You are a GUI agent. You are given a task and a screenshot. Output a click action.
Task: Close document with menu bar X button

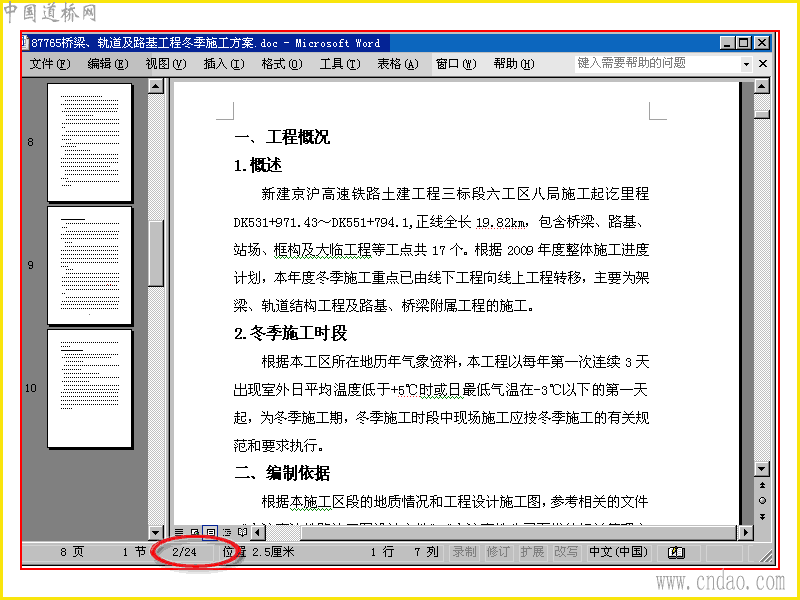click(x=763, y=64)
